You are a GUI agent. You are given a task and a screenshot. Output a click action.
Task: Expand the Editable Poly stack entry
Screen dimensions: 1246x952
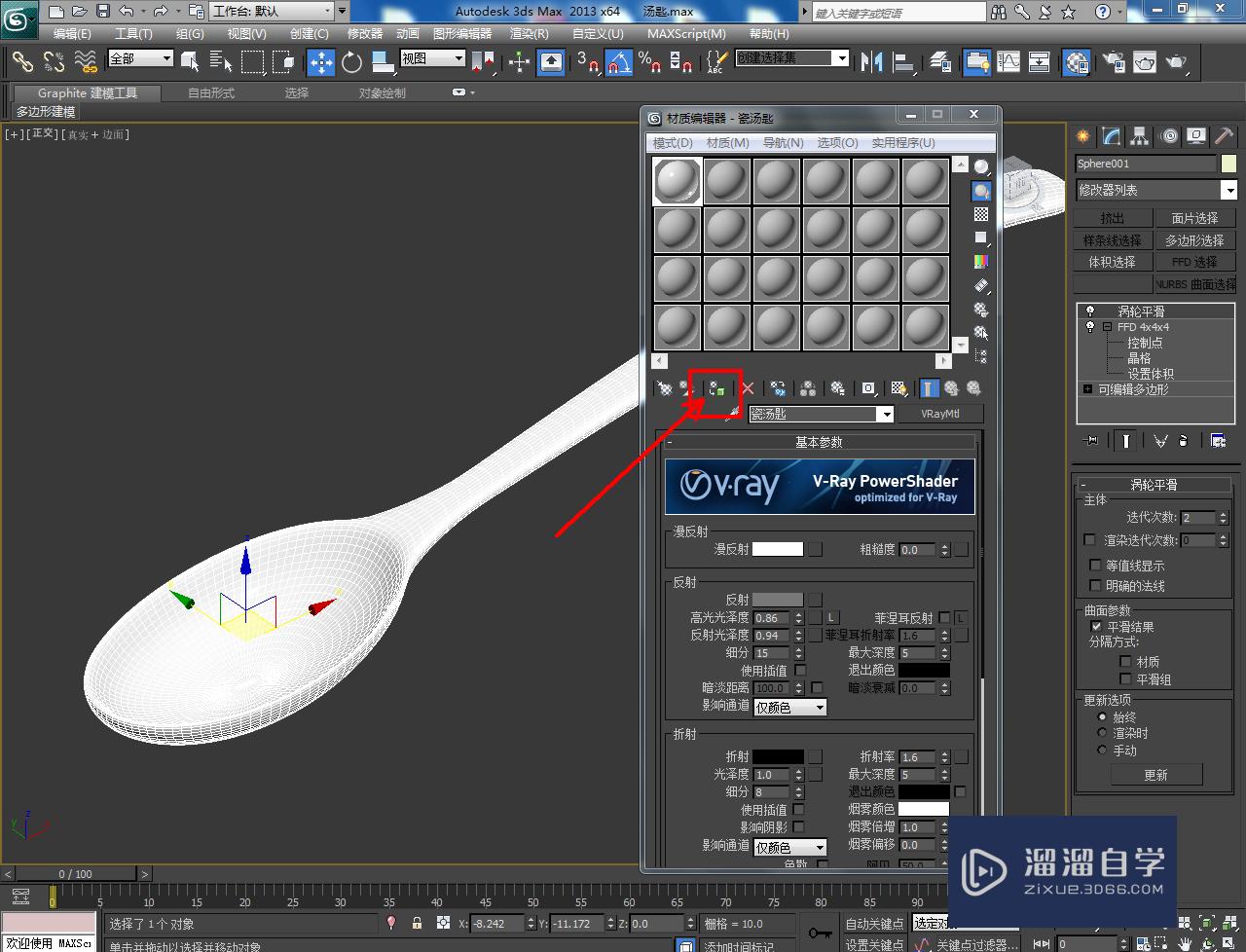coord(1087,389)
